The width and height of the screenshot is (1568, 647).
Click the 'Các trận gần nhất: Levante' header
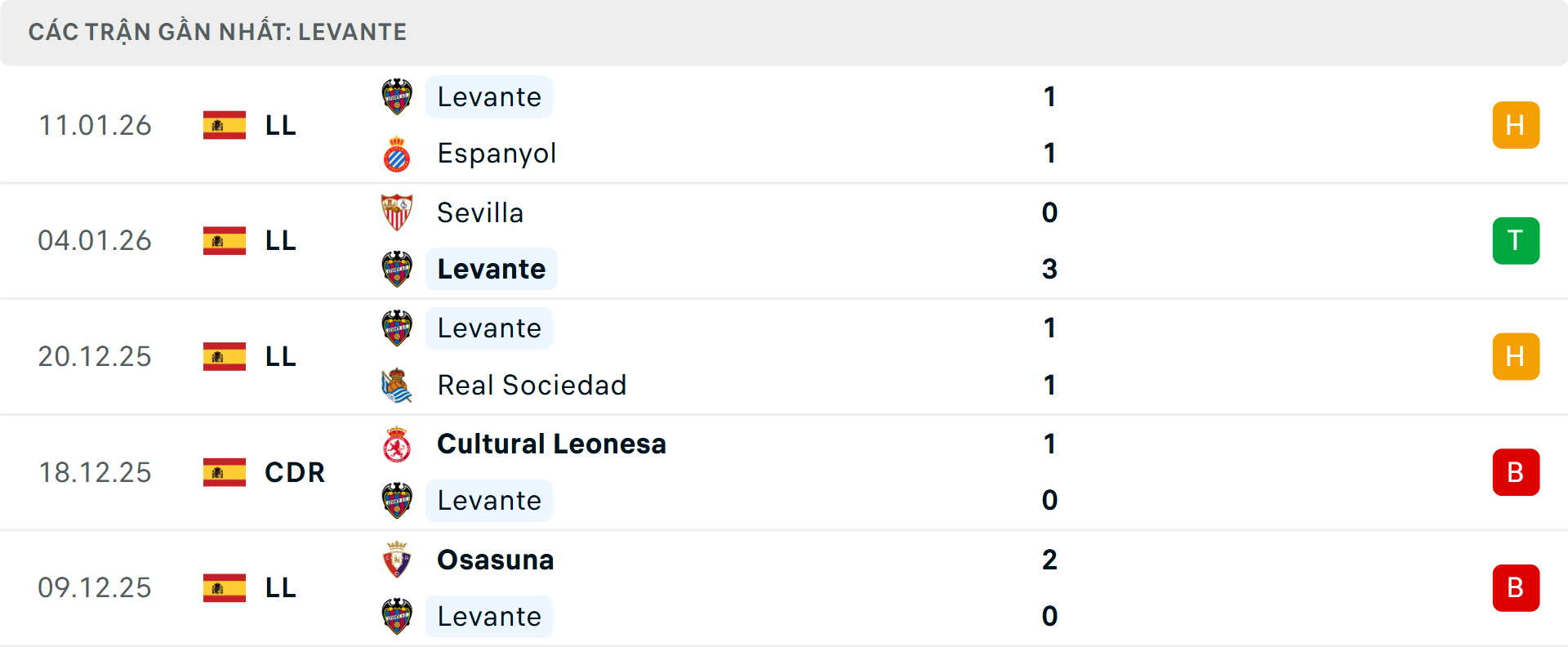[x=217, y=32]
